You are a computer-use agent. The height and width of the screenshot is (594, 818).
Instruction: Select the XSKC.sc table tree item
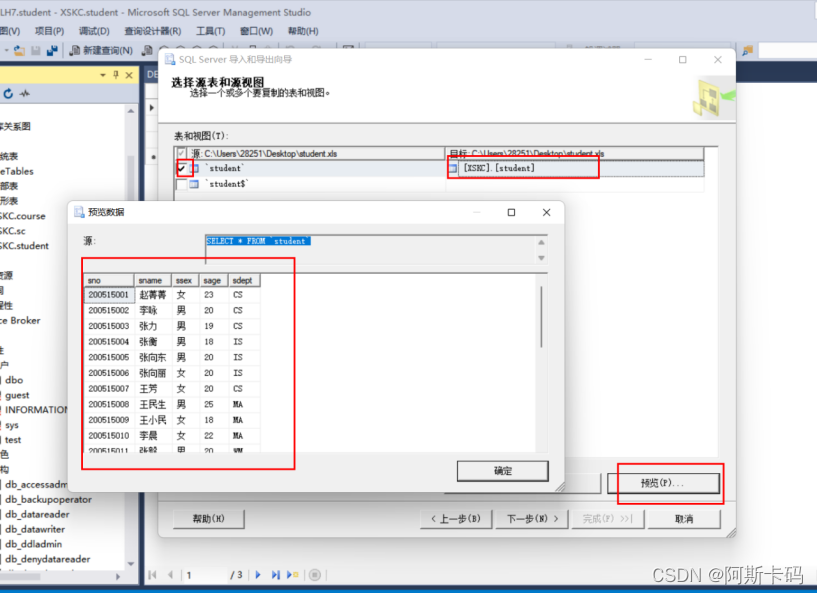pyautogui.click(x=13, y=231)
